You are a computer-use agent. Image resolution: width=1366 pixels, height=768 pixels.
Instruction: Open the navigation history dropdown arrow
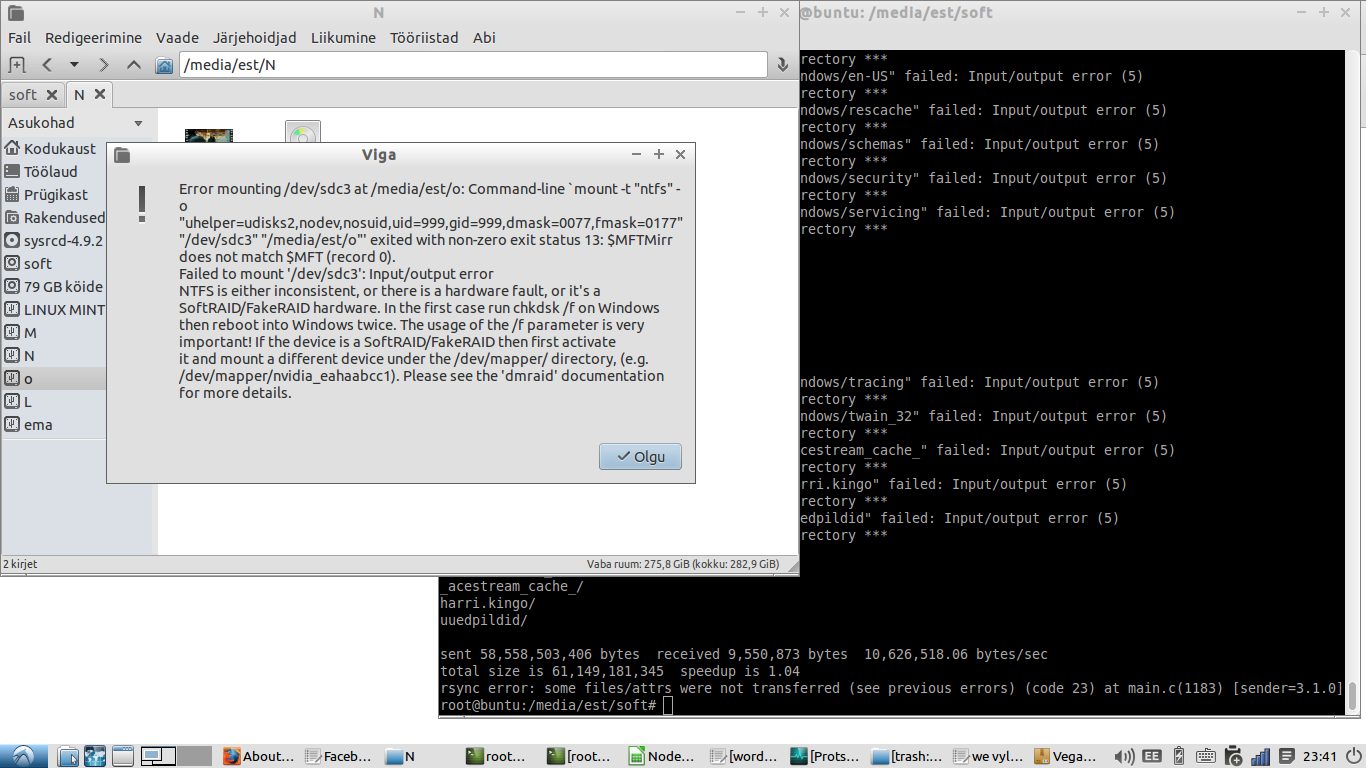pos(74,65)
